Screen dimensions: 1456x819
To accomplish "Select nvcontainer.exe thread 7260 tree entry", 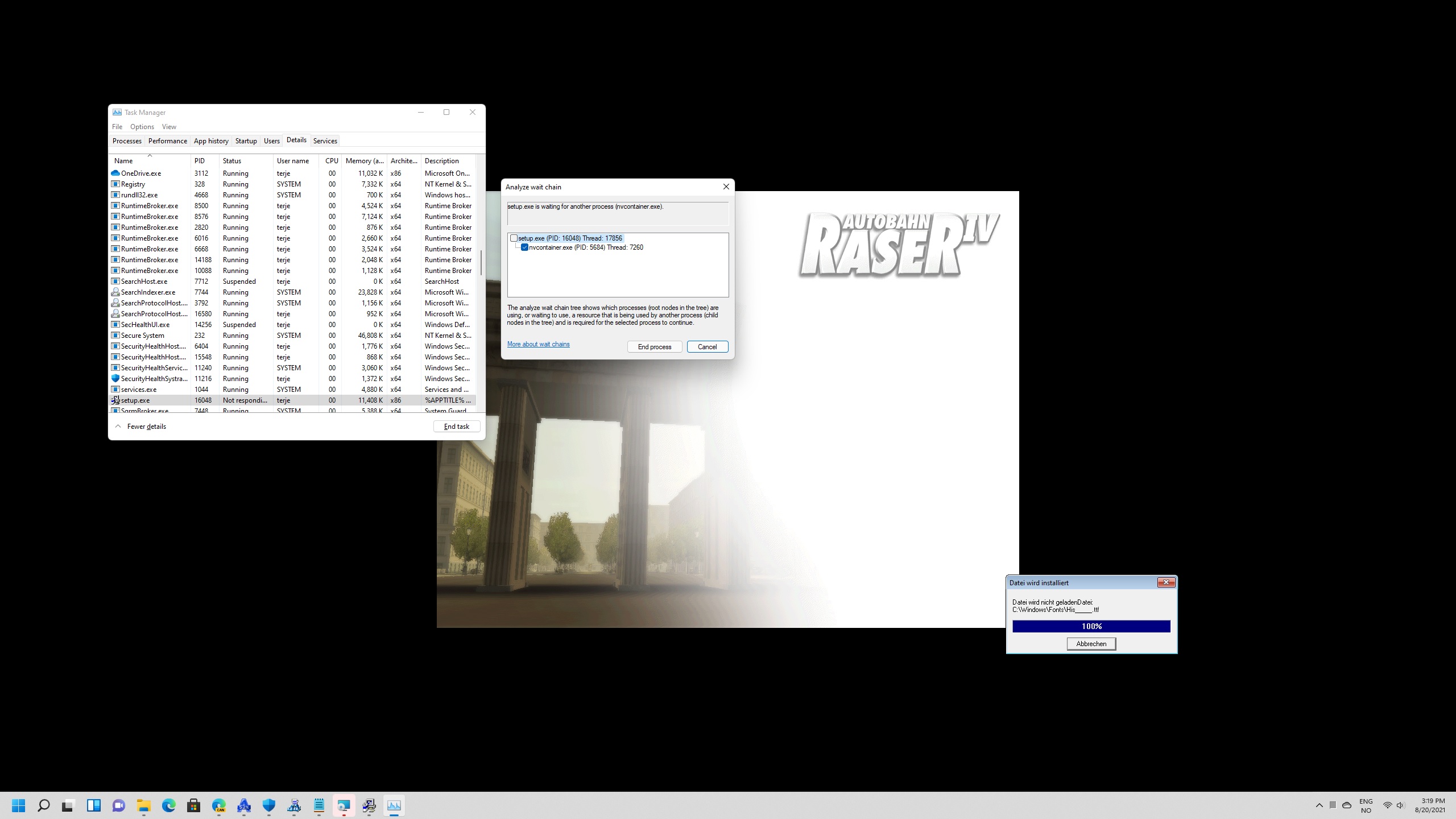I will pos(586,247).
